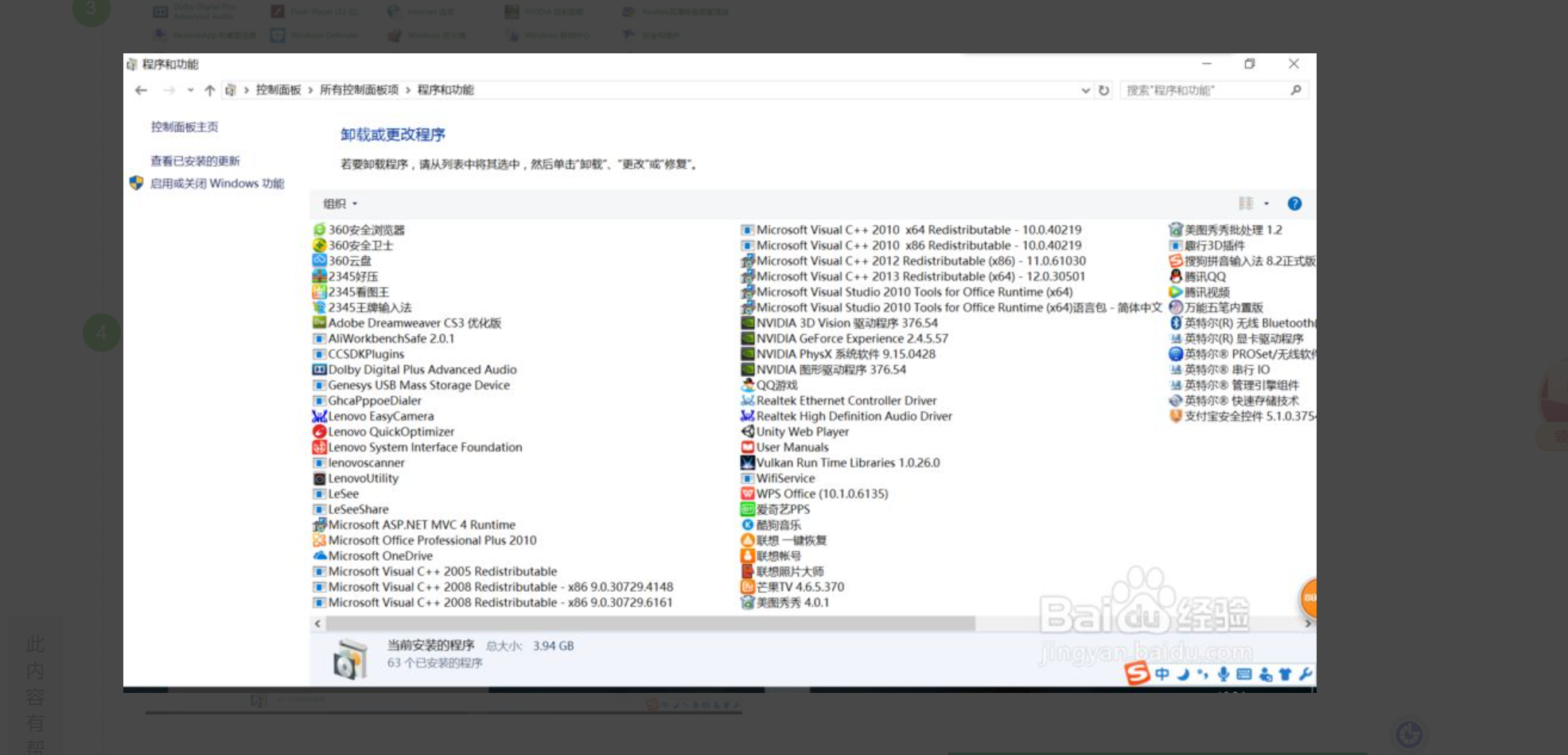Open the address bar history dropdown
The image size is (1568, 755).
pos(1085,90)
